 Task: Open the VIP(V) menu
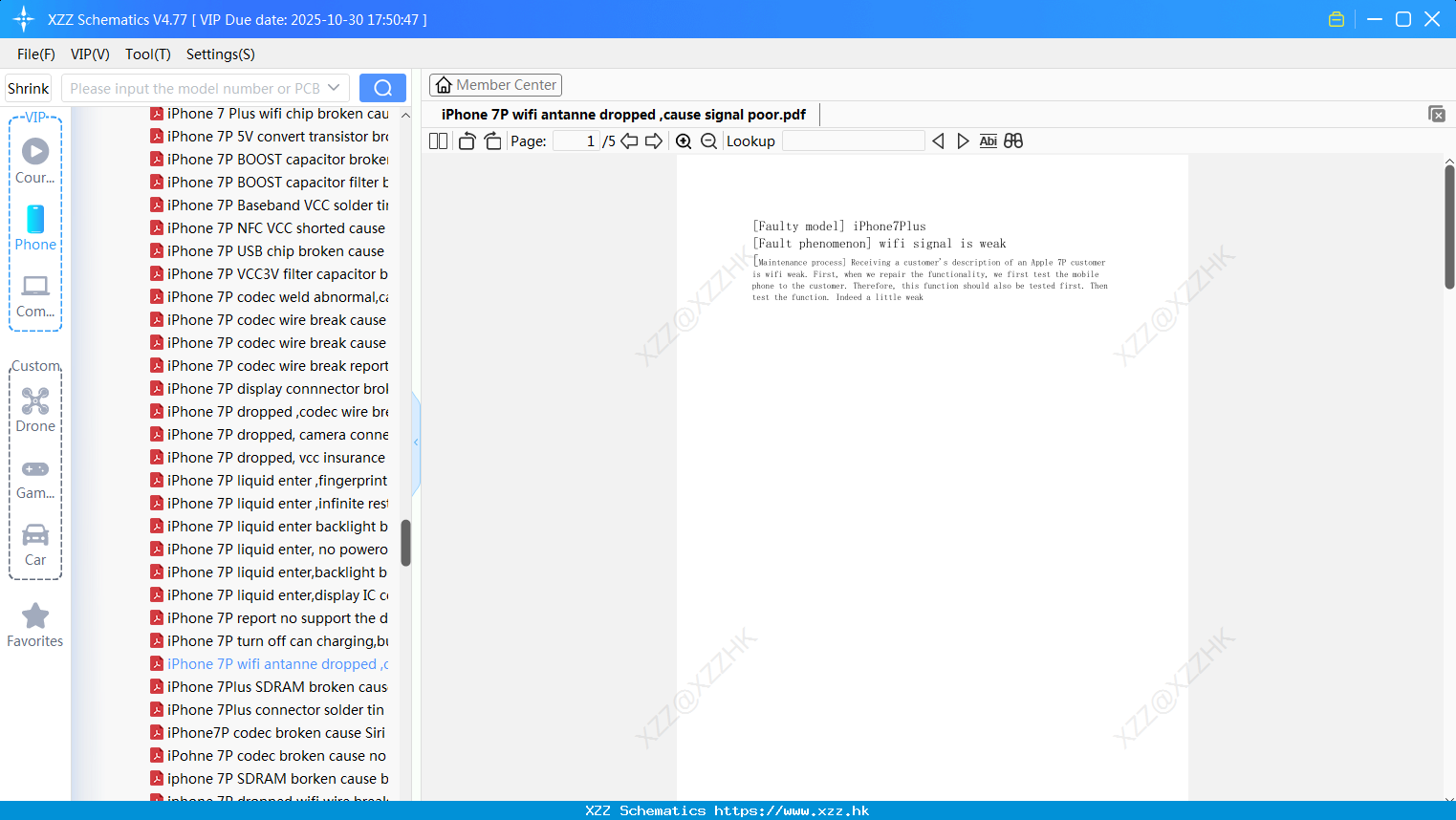pos(90,54)
